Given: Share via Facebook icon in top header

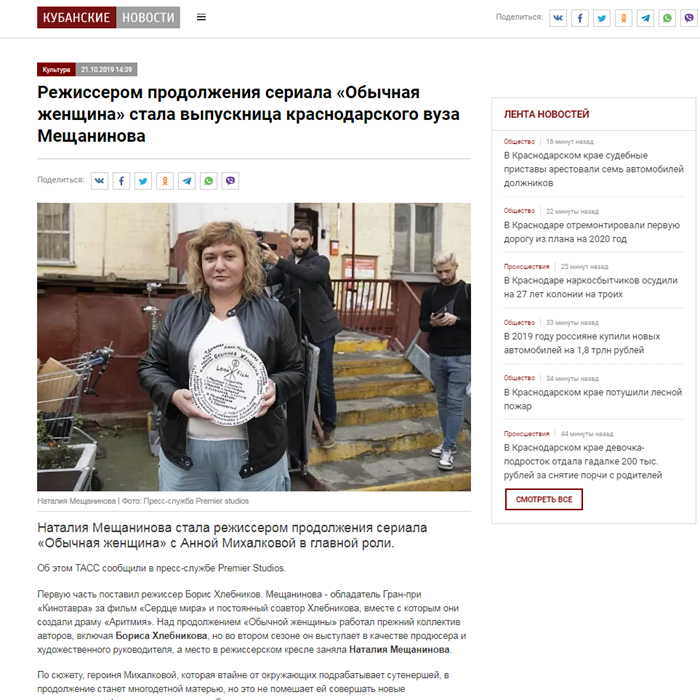Looking at the screenshot, I should [x=580, y=18].
